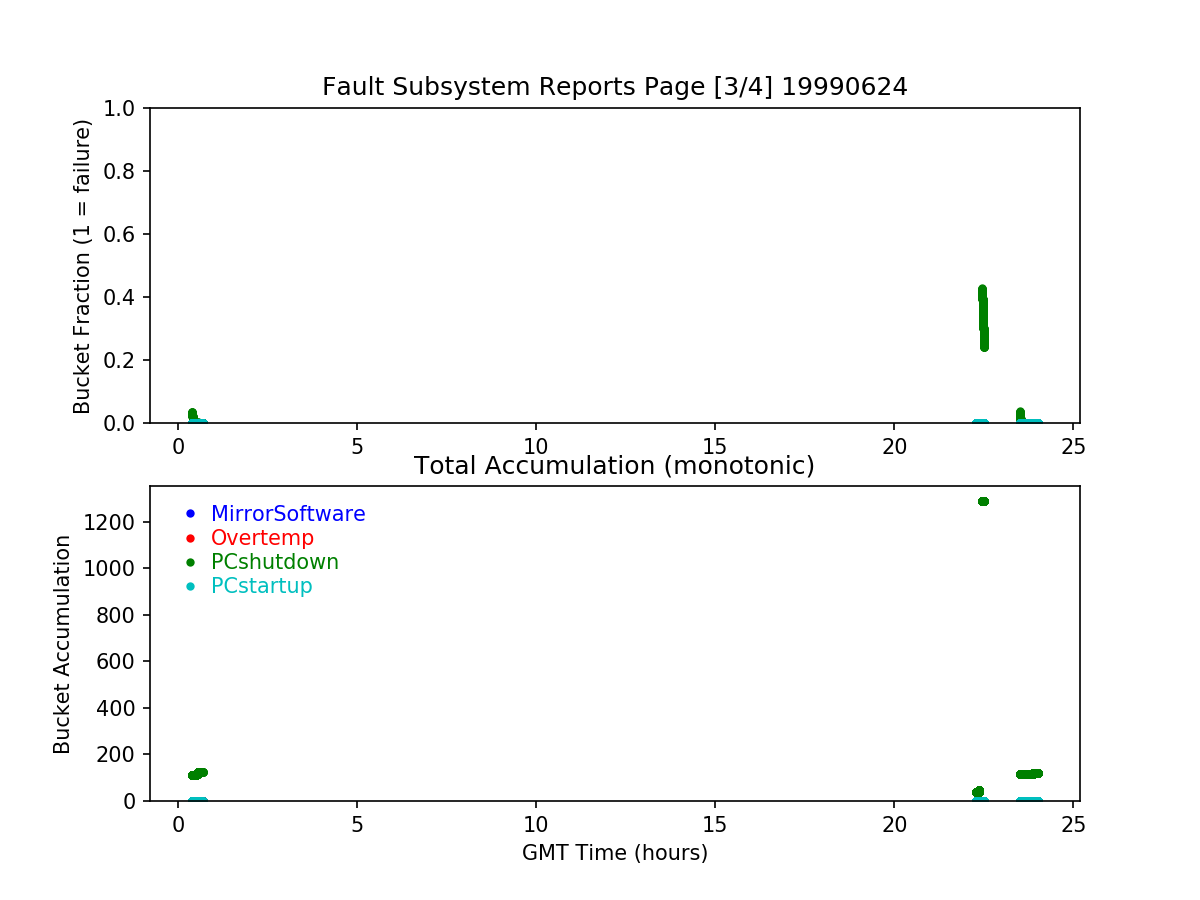
Task: Select the 1000 tick label on accumulation axis
Action: tap(116, 568)
